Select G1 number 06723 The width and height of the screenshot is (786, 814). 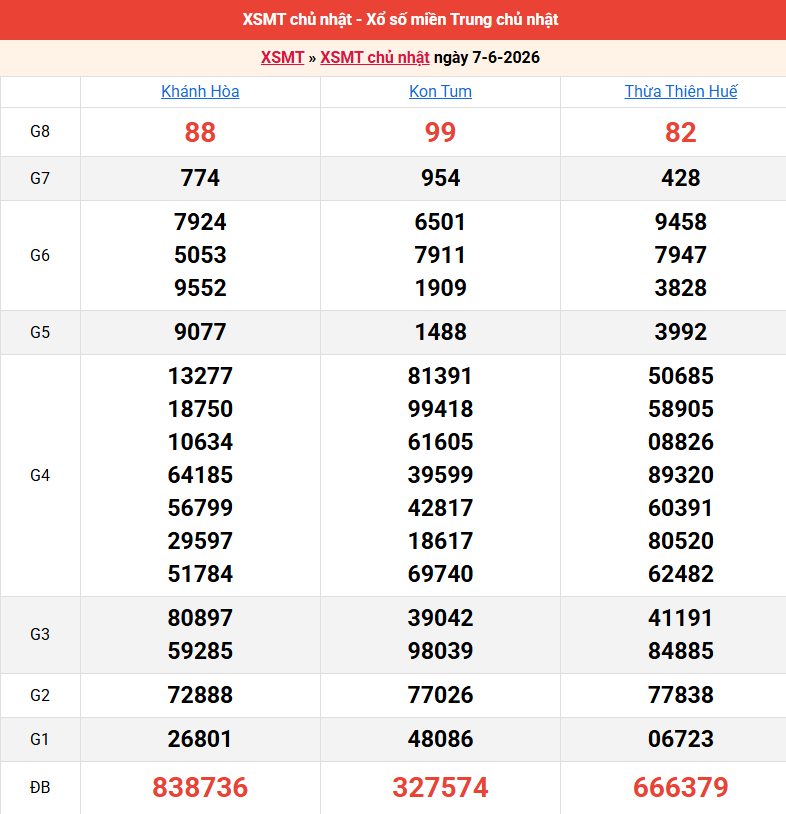(681, 739)
